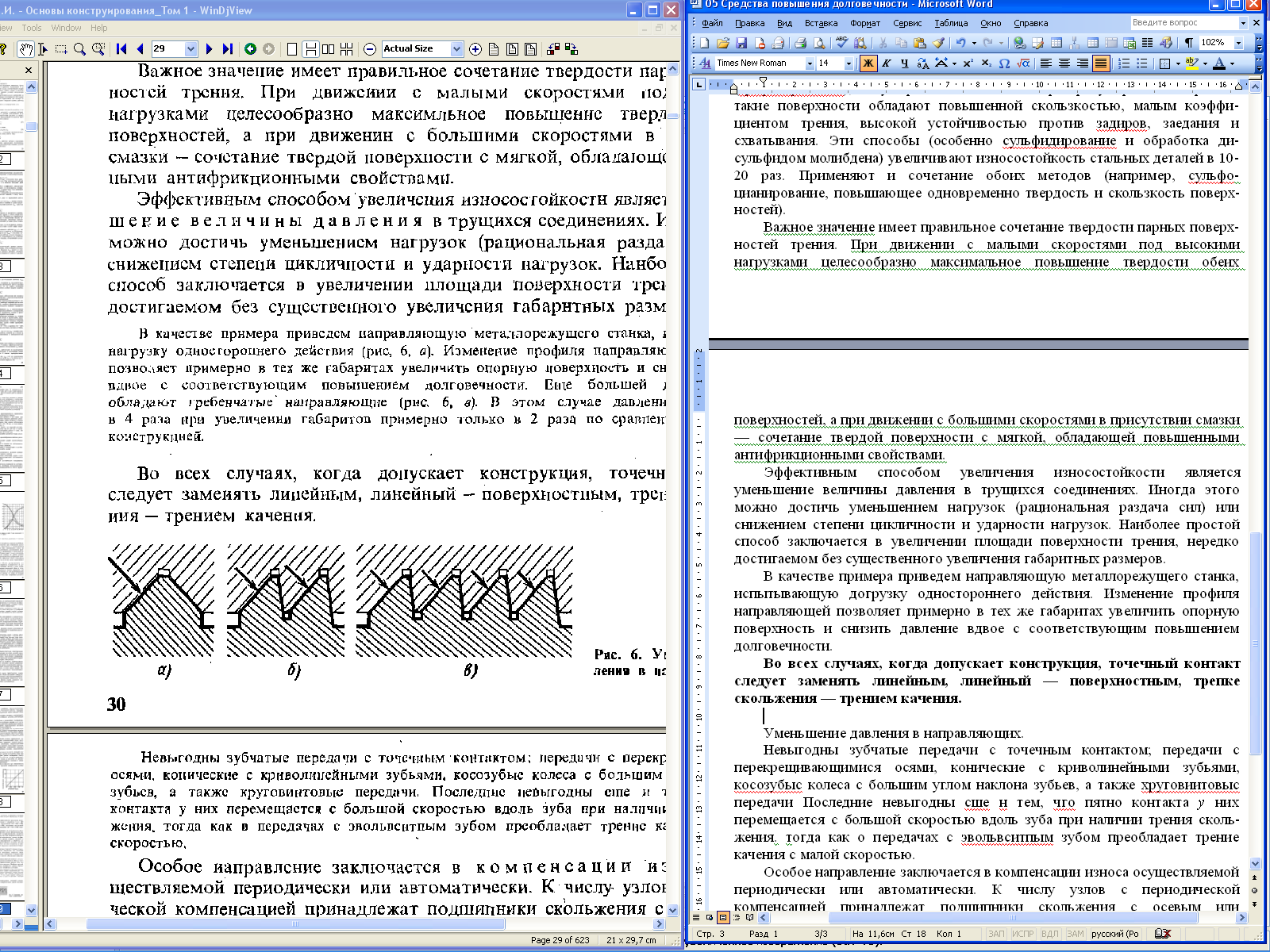The width and height of the screenshot is (1270, 952).
Task: Jump to last page in WinDjView
Action: pyautogui.click(x=228, y=49)
